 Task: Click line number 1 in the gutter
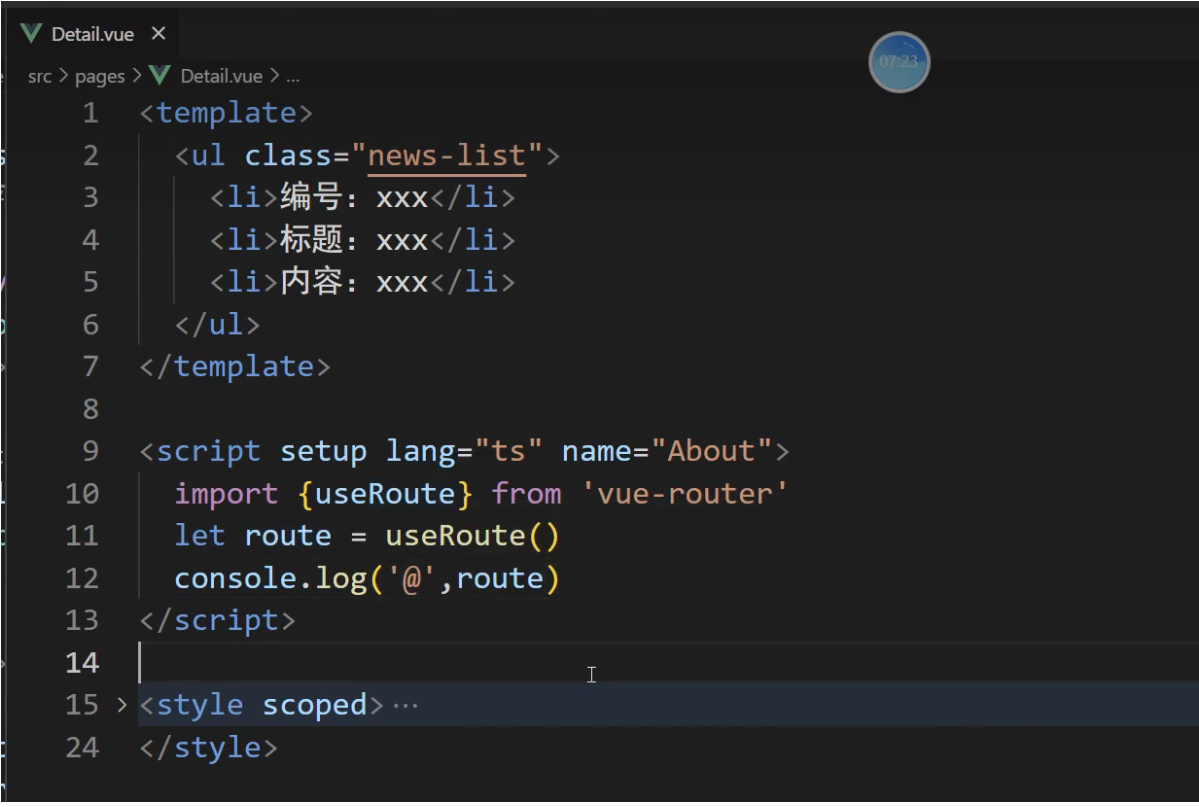(x=90, y=113)
